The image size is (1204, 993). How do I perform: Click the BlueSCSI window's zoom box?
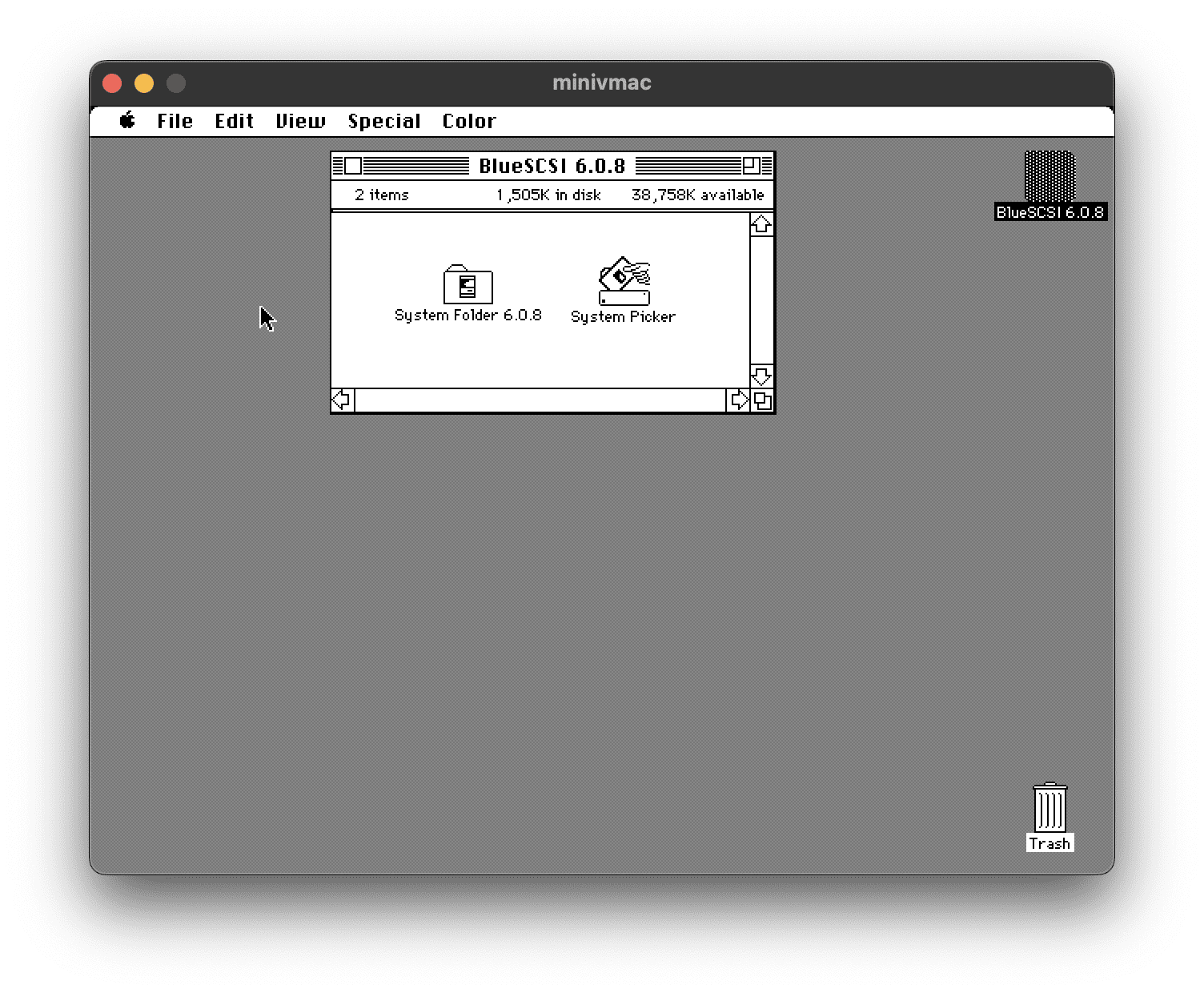[751, 166]
